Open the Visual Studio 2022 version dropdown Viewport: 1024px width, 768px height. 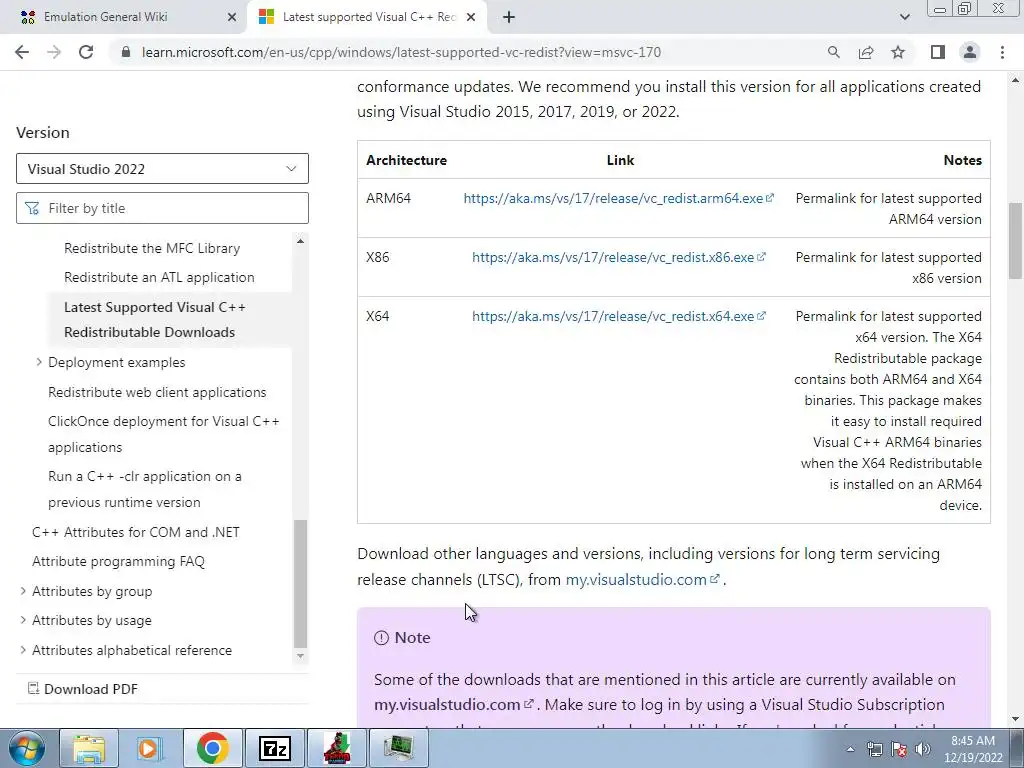coord(162,169)
